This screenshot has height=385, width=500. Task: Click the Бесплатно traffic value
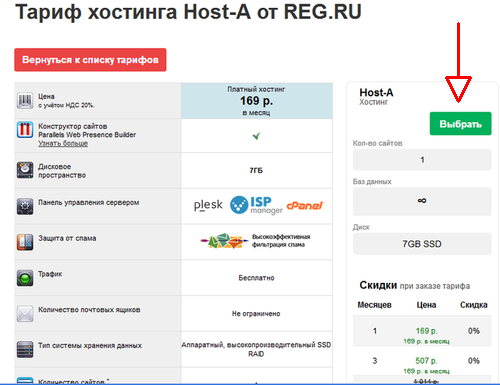tap(256, 278)
